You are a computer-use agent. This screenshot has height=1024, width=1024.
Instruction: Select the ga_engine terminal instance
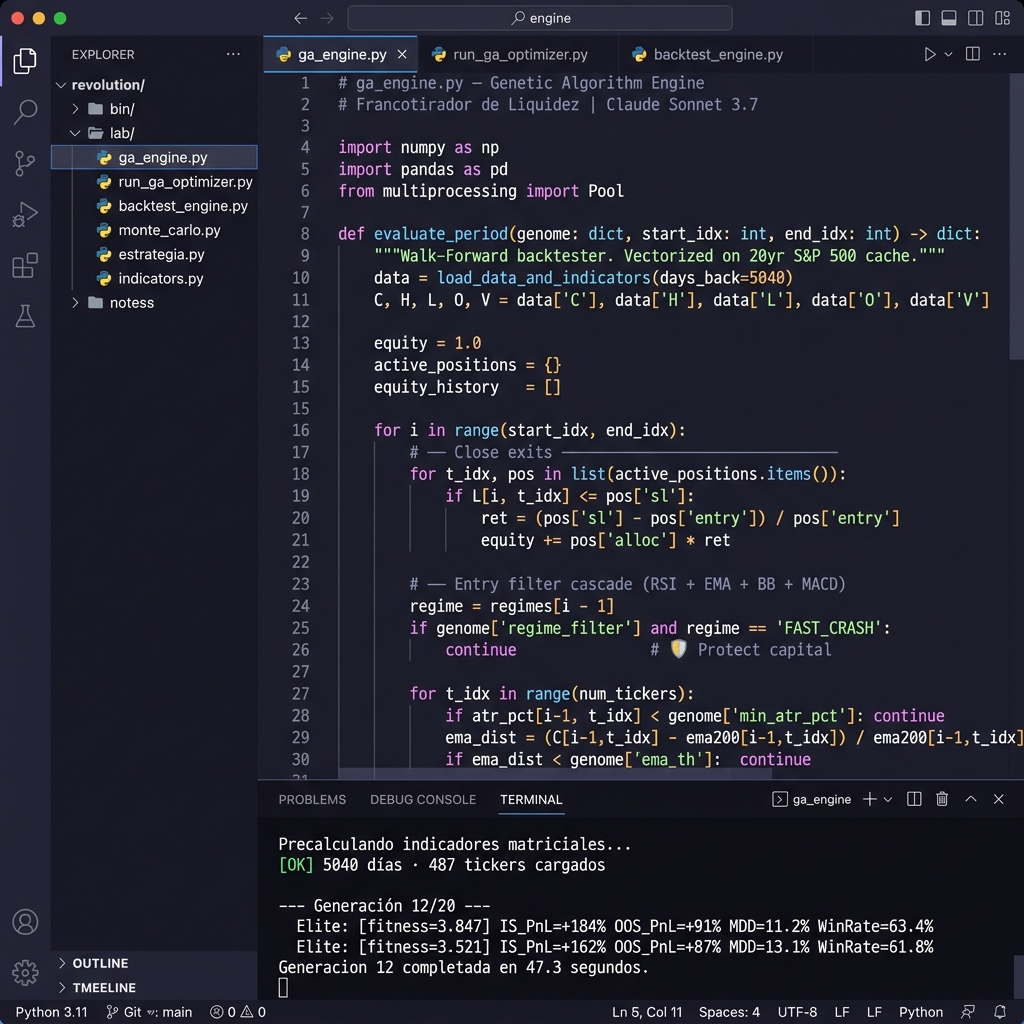click(812, 799)
